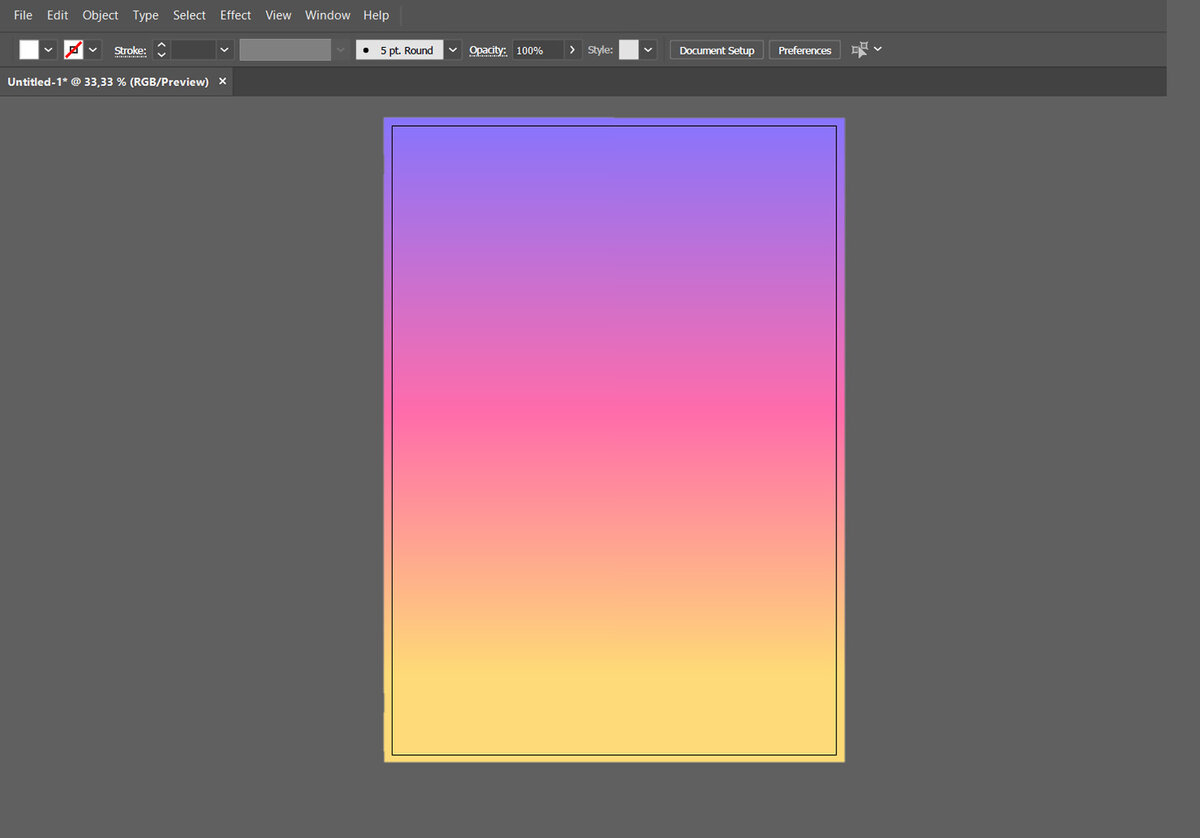Viewport: 1200px width, 838px height.
Task: Click the opacity 100% input field
Action: click(537, 50)
